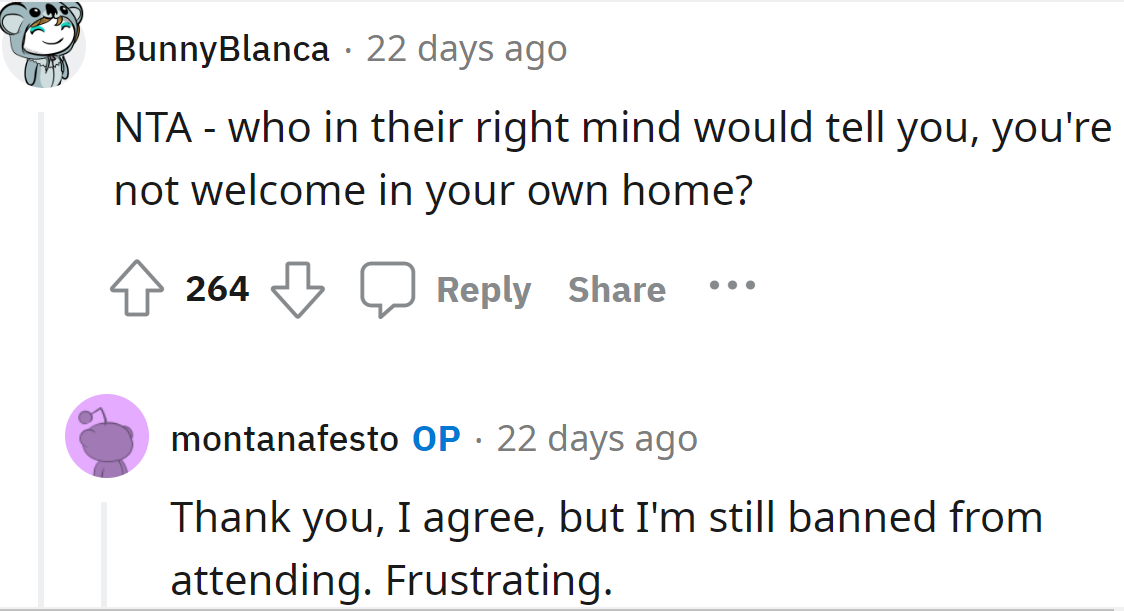
Task: Click the blue OP badge
Action: click(436, 438)
